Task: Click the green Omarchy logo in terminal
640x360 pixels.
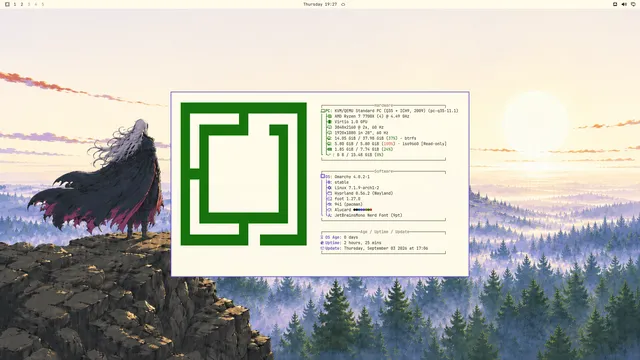Action: pyautogui.click(x=244, y=174)
